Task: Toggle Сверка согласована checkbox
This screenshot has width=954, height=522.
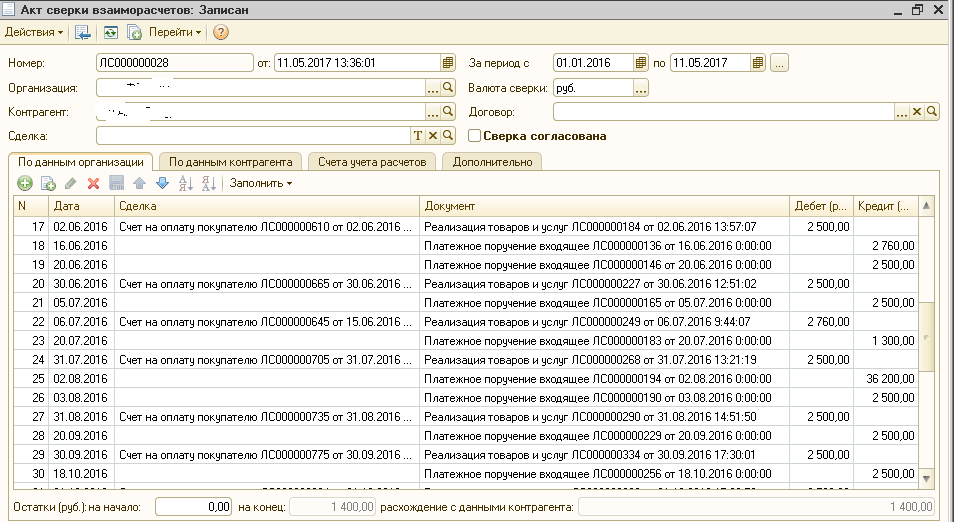Action: 474,136
